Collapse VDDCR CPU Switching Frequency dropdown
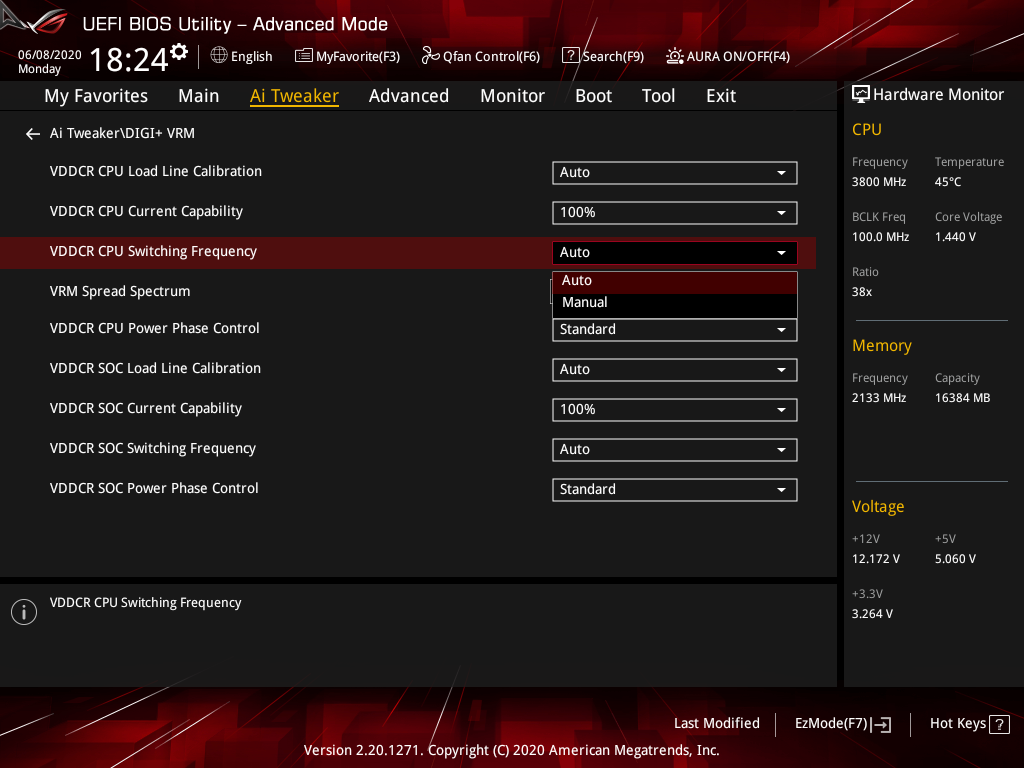 pyautogui.click(x=675, y=253)
